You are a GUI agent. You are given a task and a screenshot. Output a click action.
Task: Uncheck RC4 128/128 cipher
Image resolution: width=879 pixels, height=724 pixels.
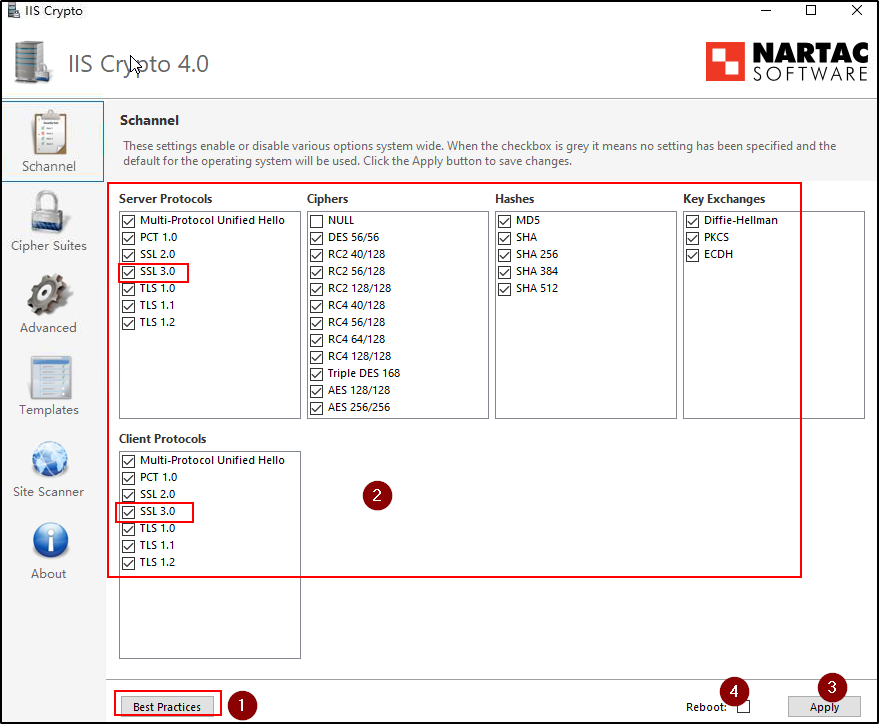[x=317, y=357]
